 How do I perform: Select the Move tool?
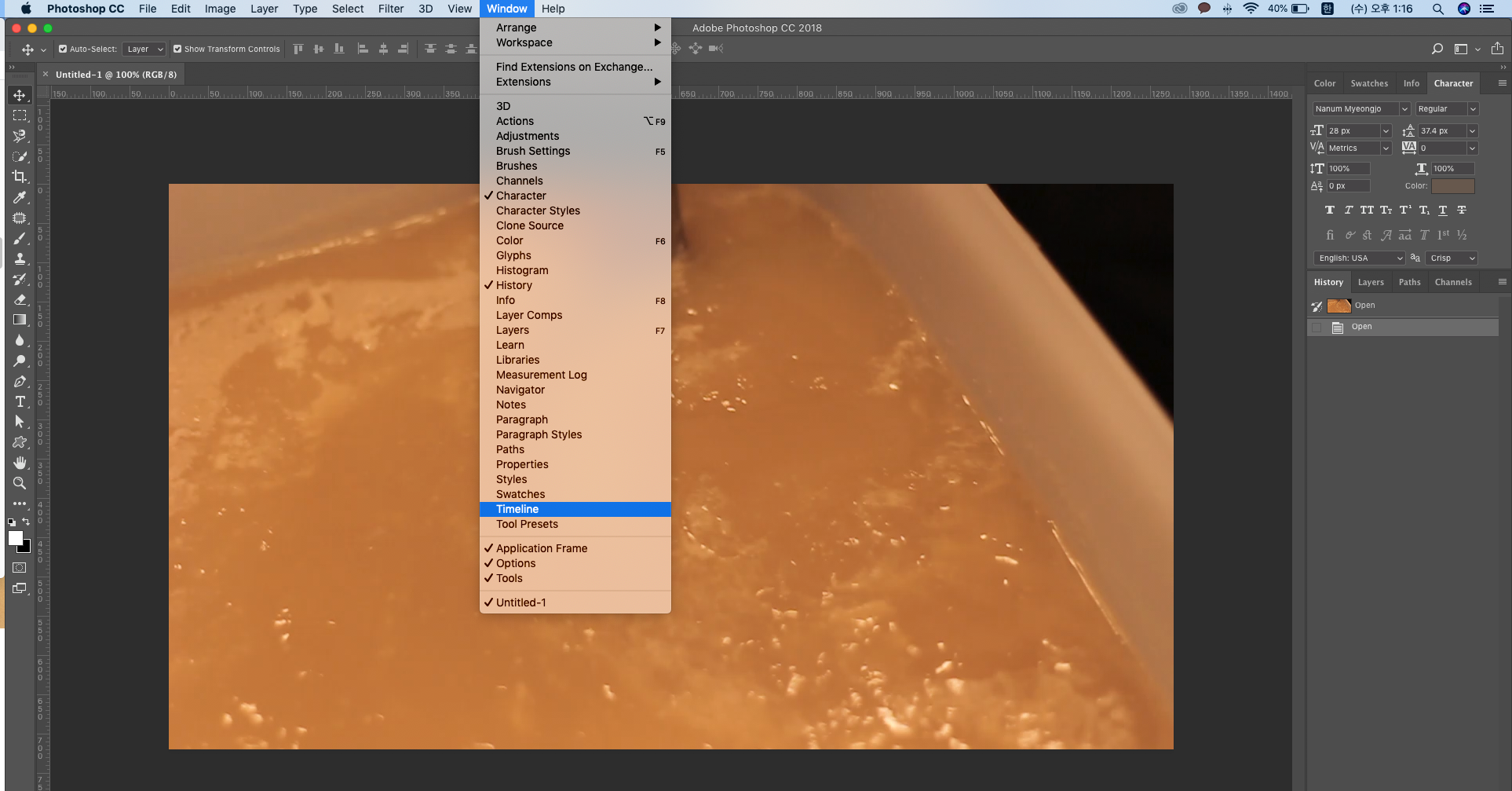click(20, 95)
